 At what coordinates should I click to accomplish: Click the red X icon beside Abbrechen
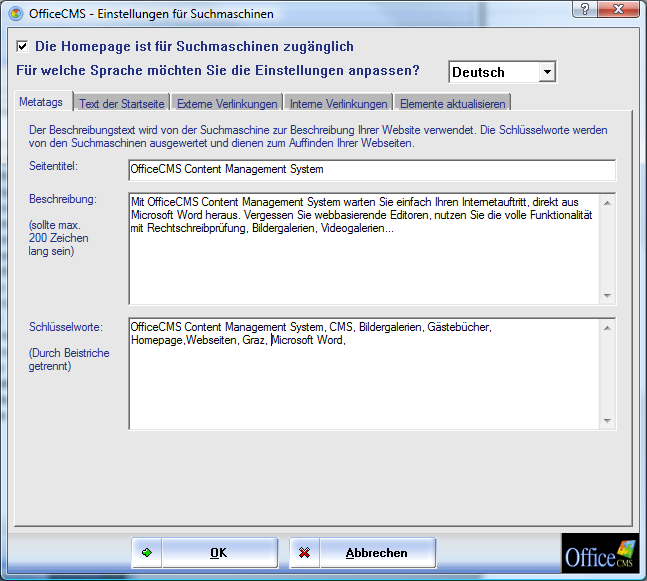(x=305, y=553)
